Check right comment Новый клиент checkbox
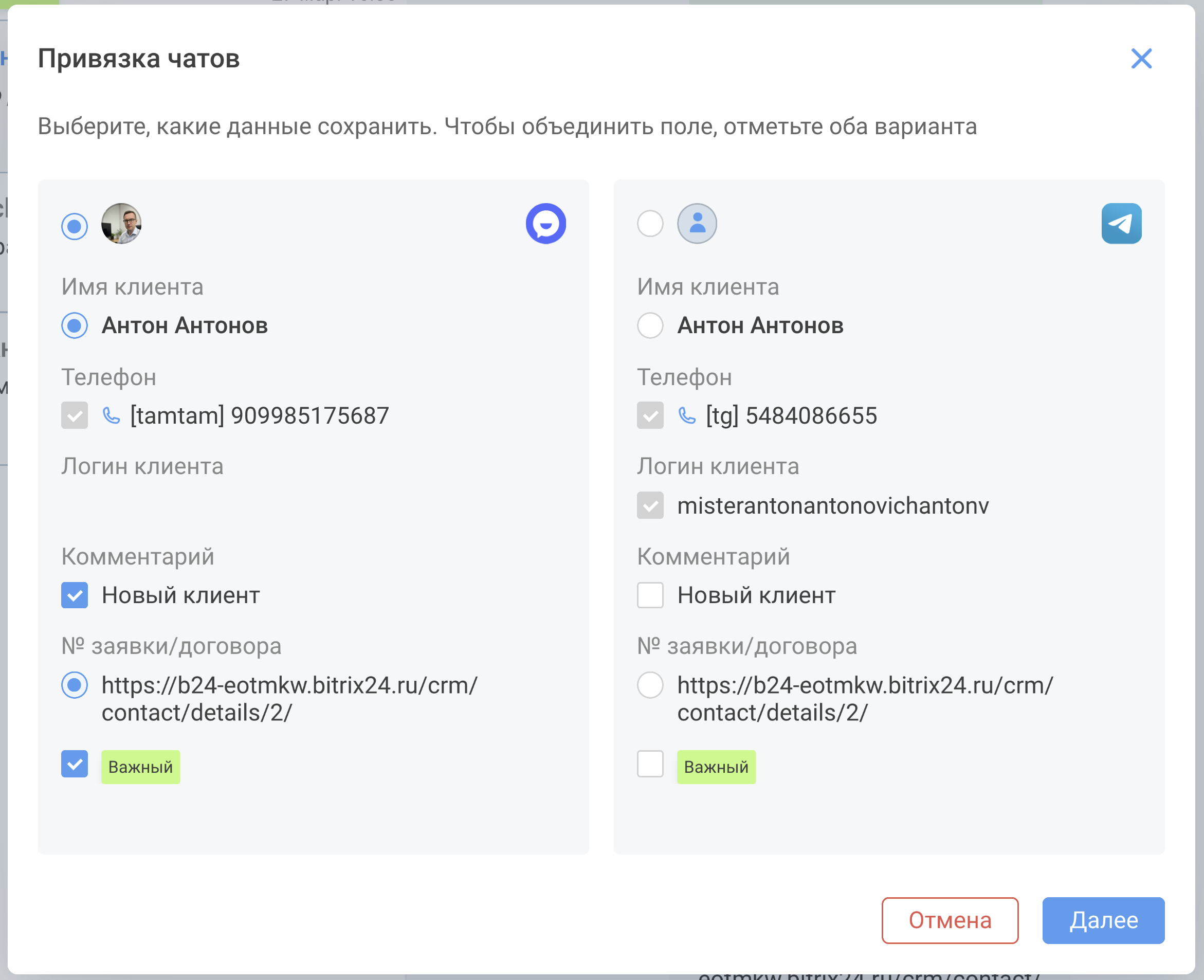This screenshot has width=1204, height=980. click(650, 595)
